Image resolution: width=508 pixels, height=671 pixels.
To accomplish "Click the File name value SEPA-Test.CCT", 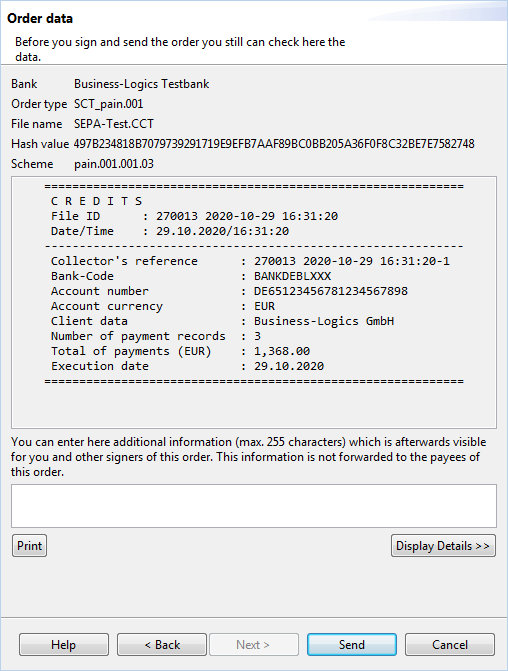I will click(114, 124).
